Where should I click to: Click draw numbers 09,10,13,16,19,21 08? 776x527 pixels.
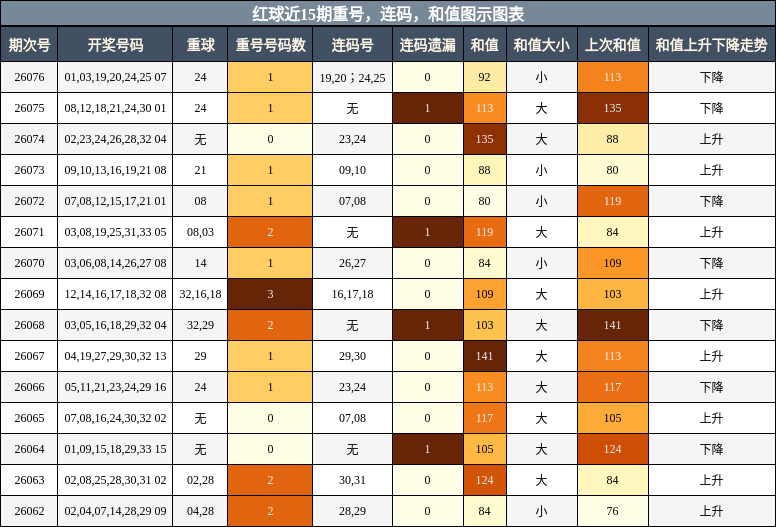coord(115,170)
